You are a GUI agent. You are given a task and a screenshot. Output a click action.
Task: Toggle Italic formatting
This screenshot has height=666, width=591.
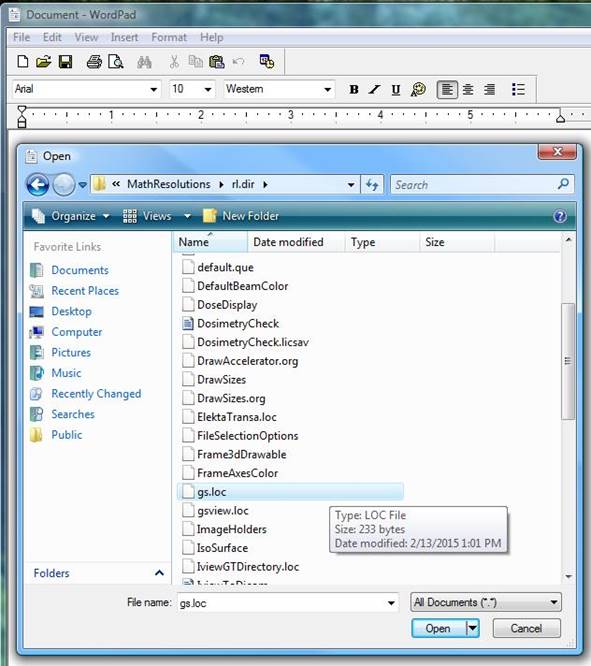point(374,90)
